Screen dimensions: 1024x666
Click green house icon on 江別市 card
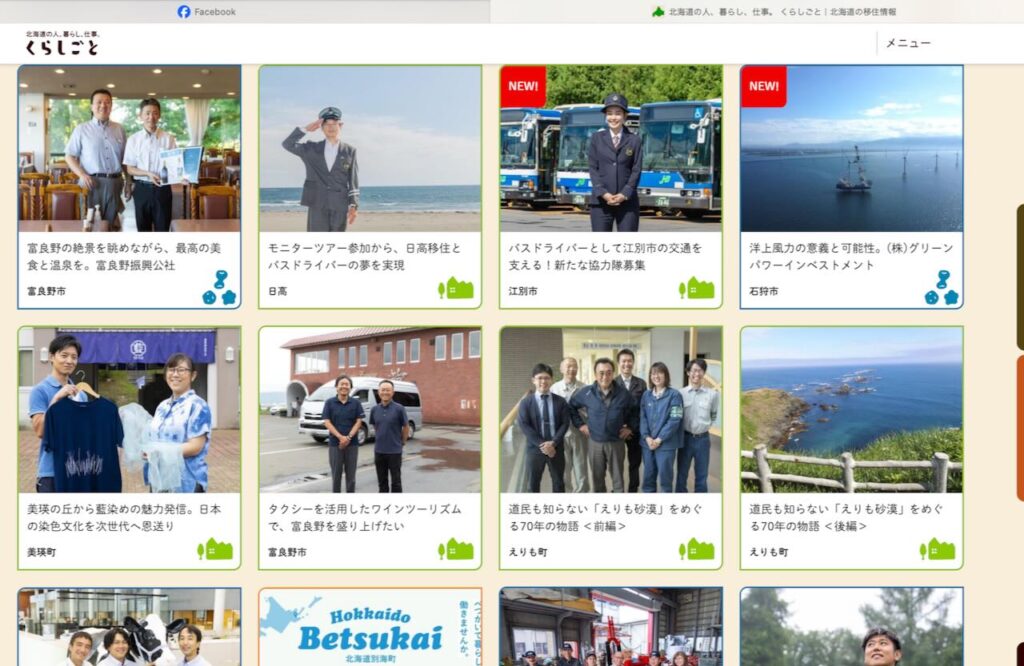tap(696, 289)
